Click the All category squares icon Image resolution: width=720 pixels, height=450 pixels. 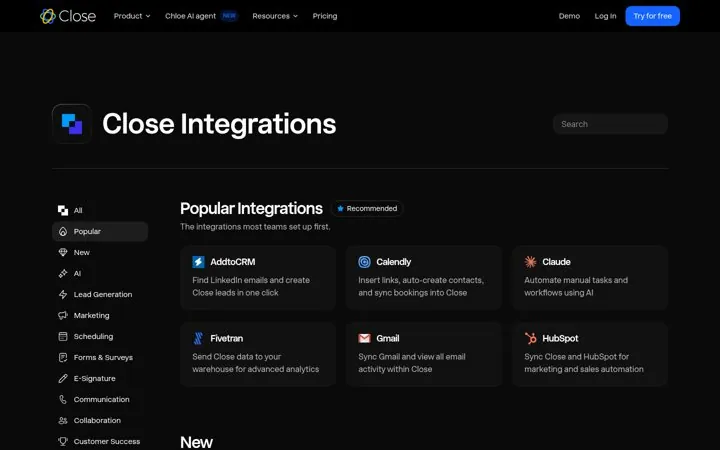(x=63, y=210)
